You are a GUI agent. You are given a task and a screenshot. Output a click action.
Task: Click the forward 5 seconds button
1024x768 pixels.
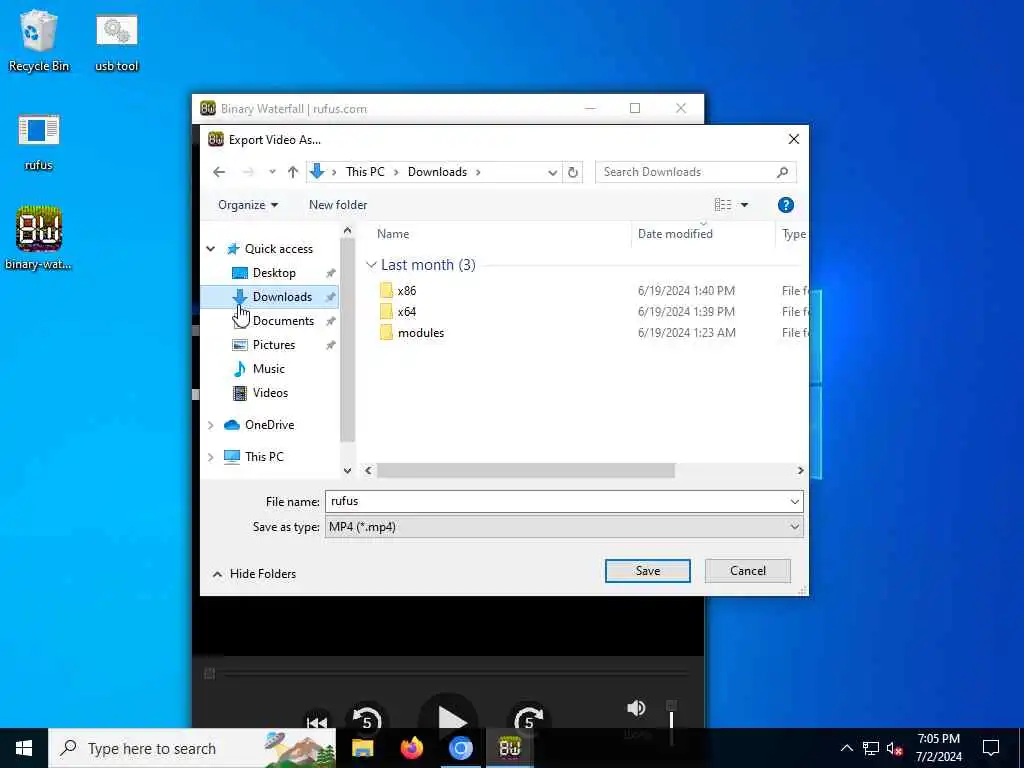coord(529,720)
